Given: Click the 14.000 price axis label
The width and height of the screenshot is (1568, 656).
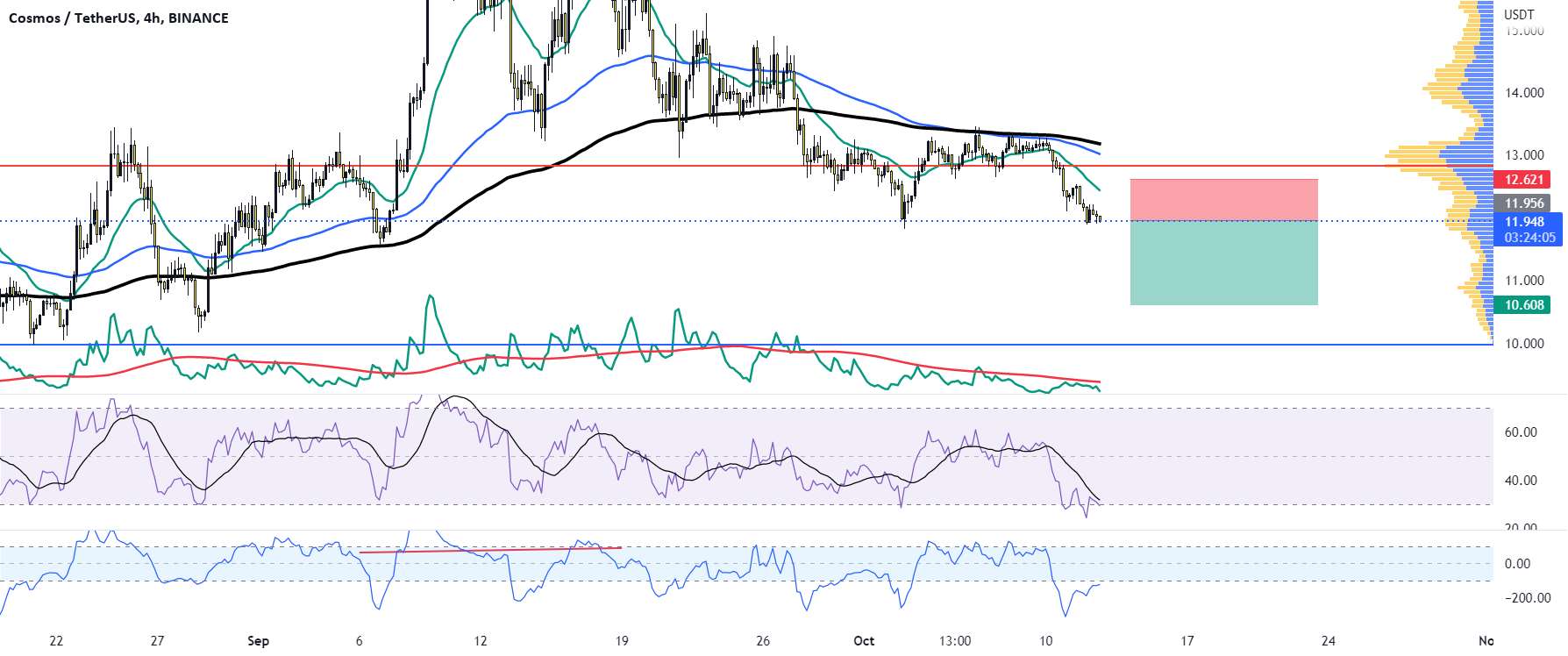Looking at the screenshot, I should tap(1524, 93).
